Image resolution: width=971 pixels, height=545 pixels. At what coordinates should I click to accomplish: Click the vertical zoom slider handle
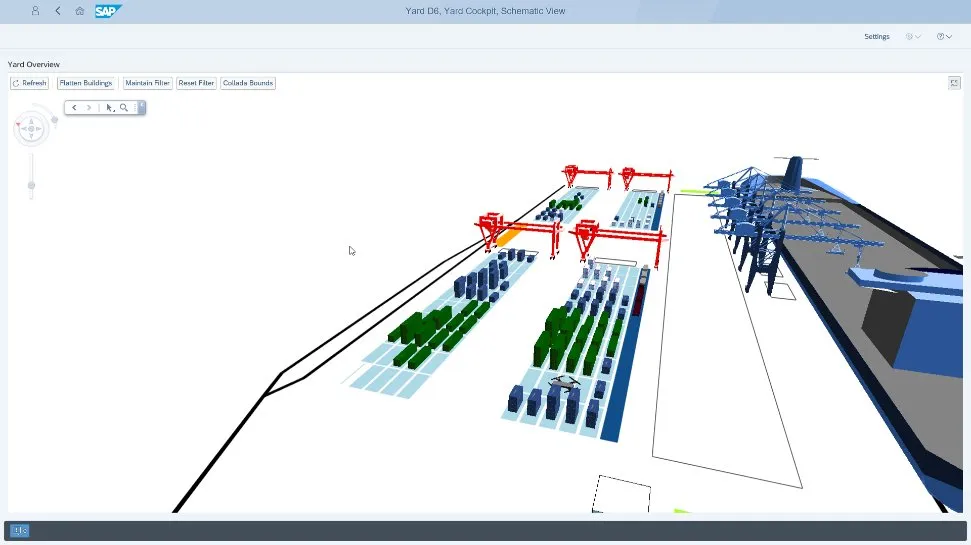coord(31,185)
